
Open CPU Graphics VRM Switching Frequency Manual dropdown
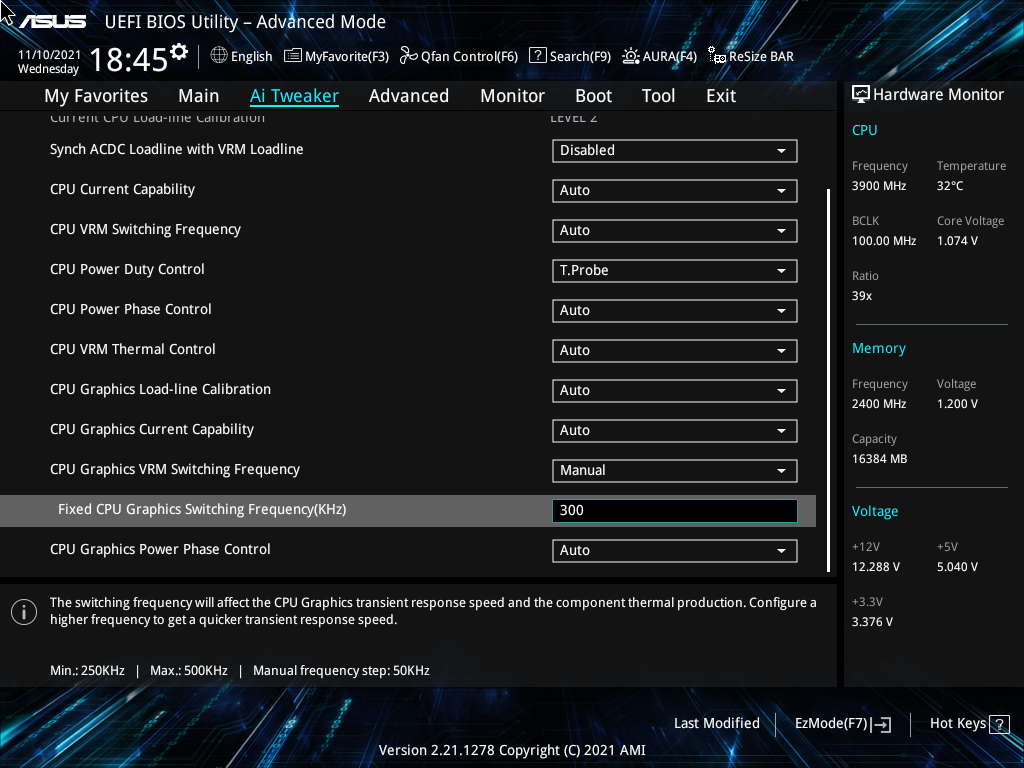[x=675, y=471]
